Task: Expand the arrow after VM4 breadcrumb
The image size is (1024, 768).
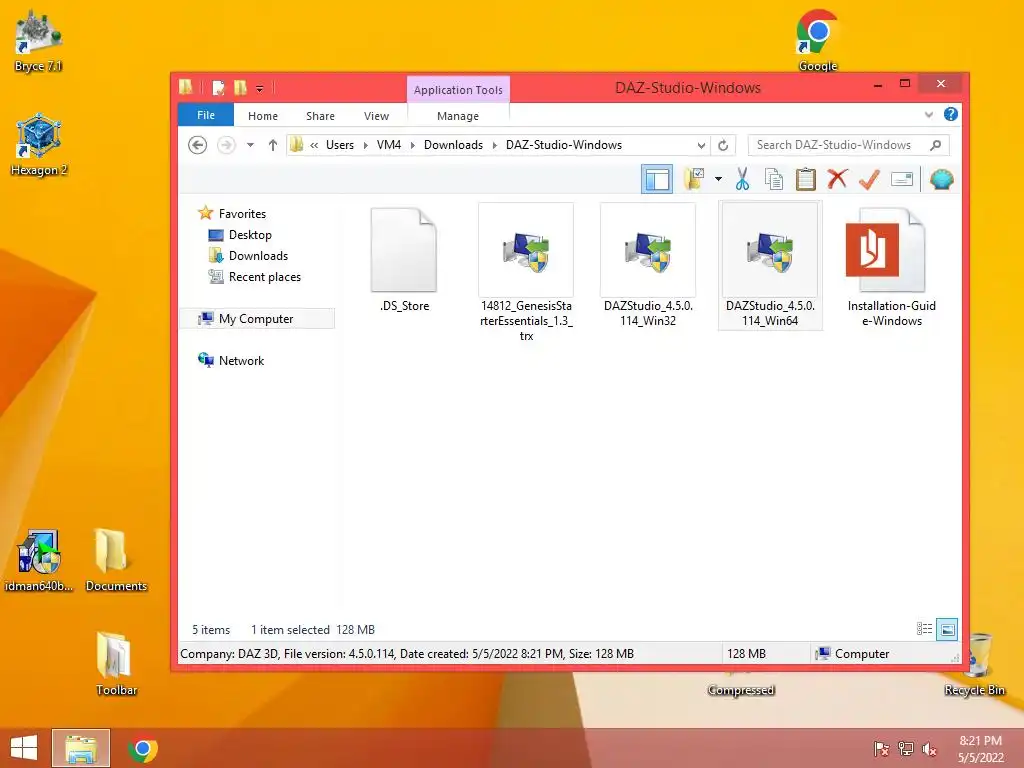Action: click(412, 145)
